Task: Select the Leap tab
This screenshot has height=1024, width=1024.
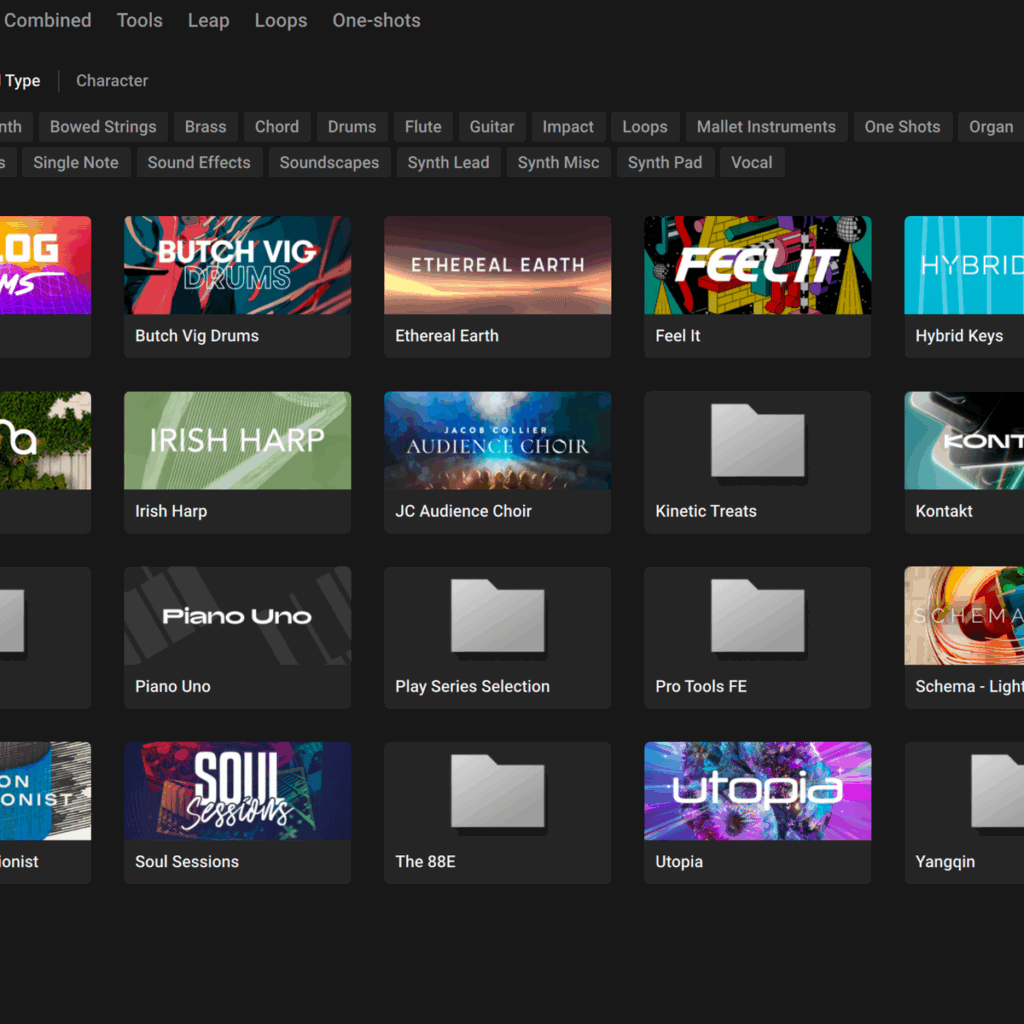Action: (x=208, y=20)
